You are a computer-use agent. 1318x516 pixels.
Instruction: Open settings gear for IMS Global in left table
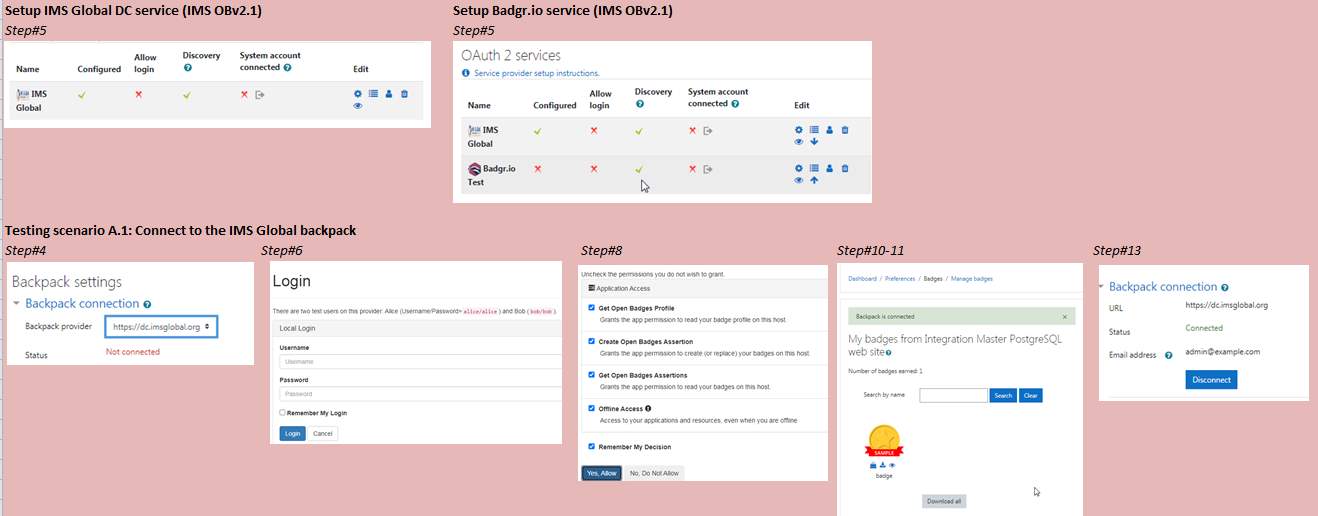pos(358,94)
